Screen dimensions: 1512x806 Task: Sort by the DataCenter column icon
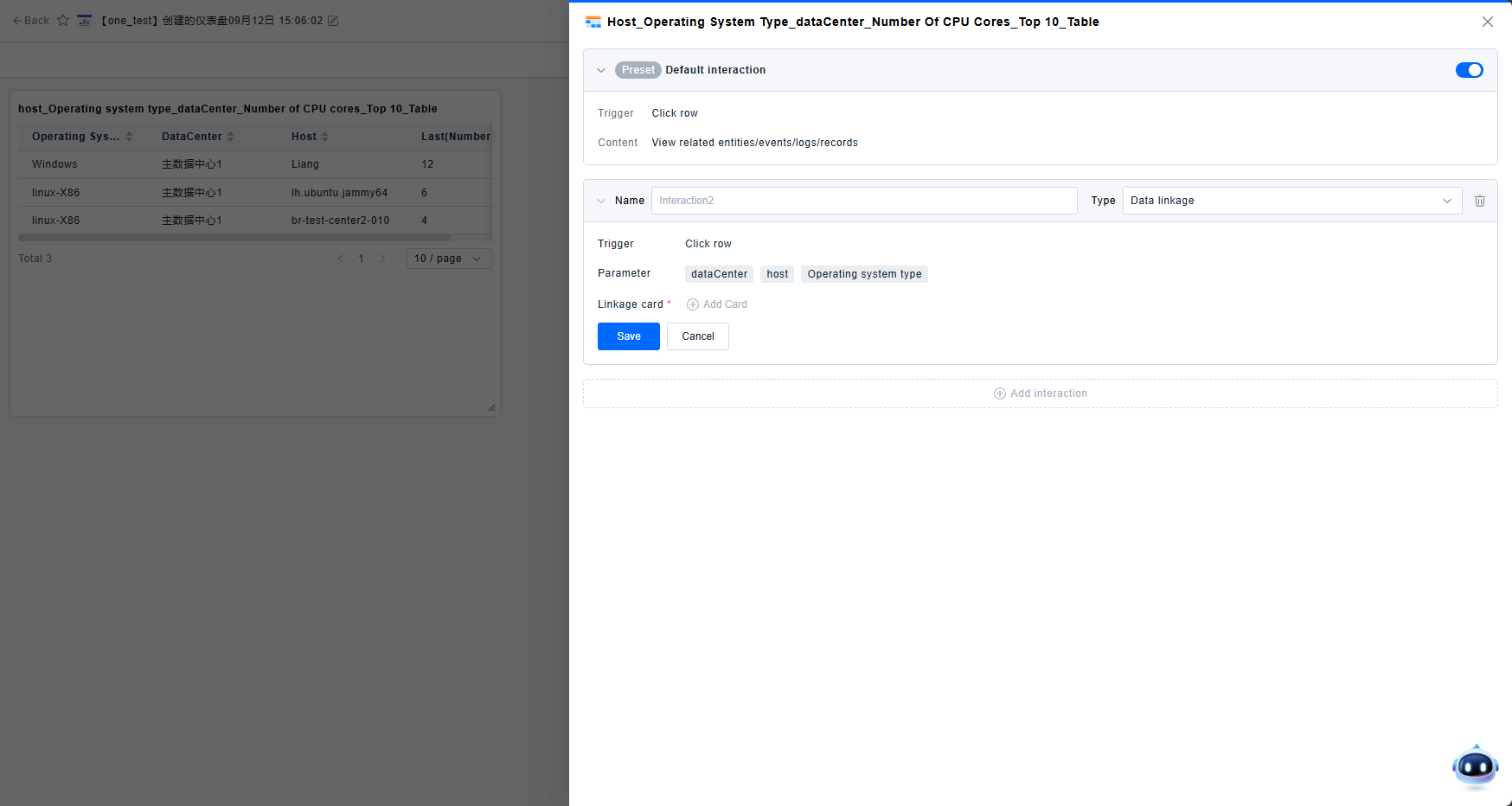coord(230,137)
